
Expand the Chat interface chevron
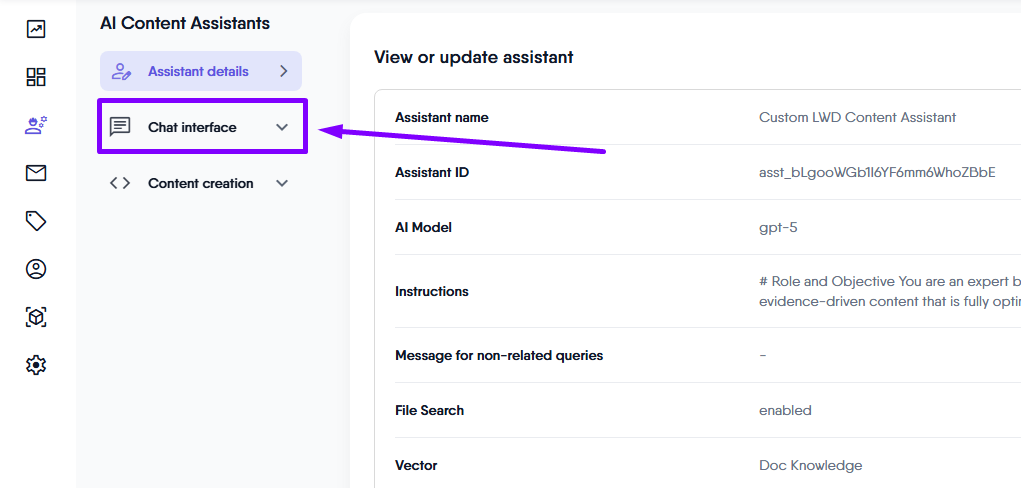click(282, 127)
